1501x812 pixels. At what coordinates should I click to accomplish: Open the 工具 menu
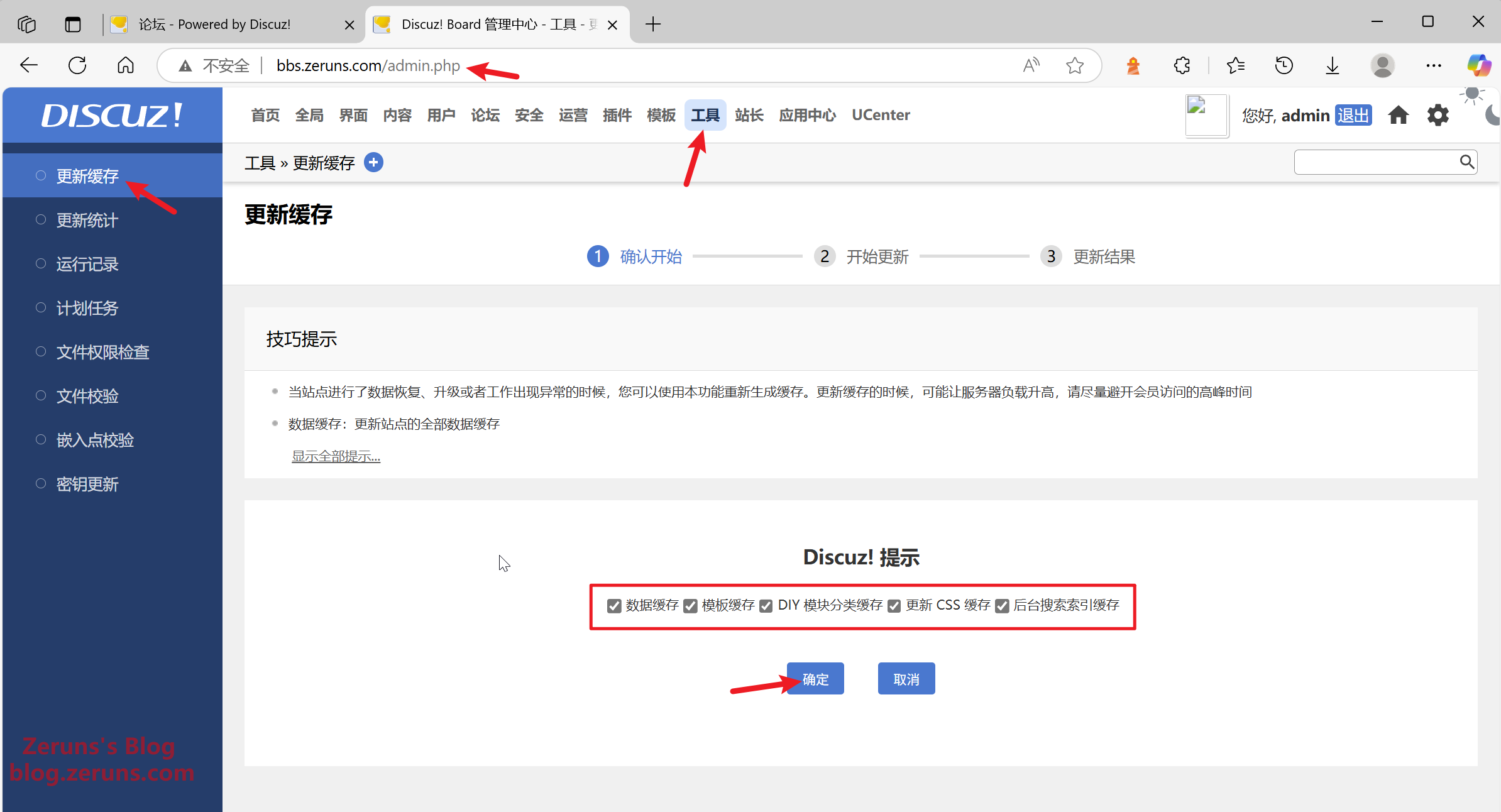[705, 115]
